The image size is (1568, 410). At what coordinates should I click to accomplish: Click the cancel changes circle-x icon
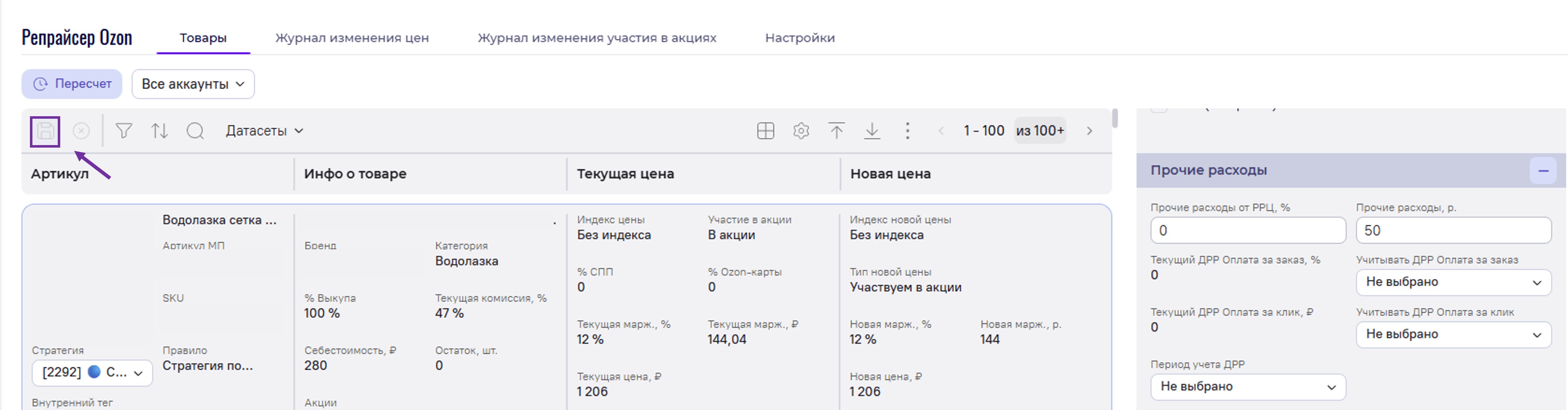point(81,131)
